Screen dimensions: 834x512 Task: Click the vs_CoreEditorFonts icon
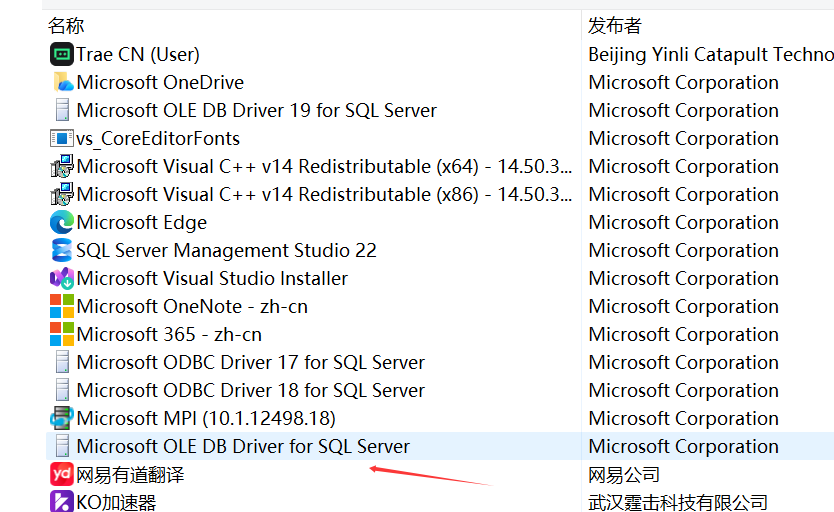[x=62, y=138]
